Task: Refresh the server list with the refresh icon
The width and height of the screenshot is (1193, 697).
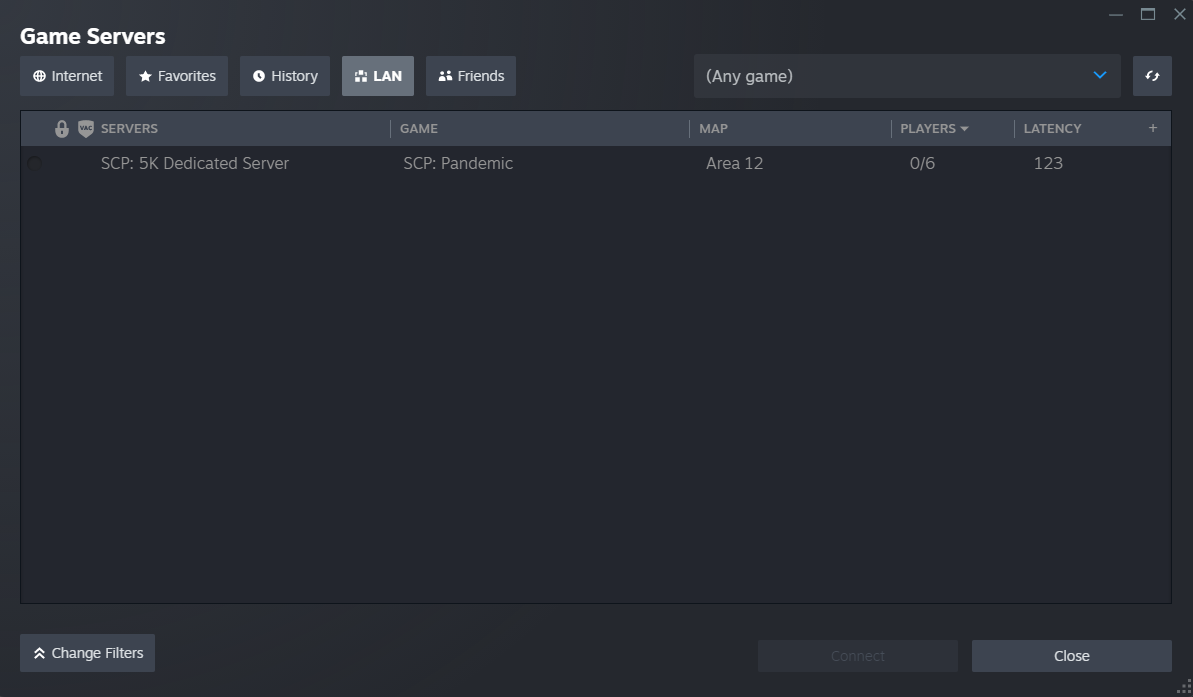Action: coord(1152,76)
